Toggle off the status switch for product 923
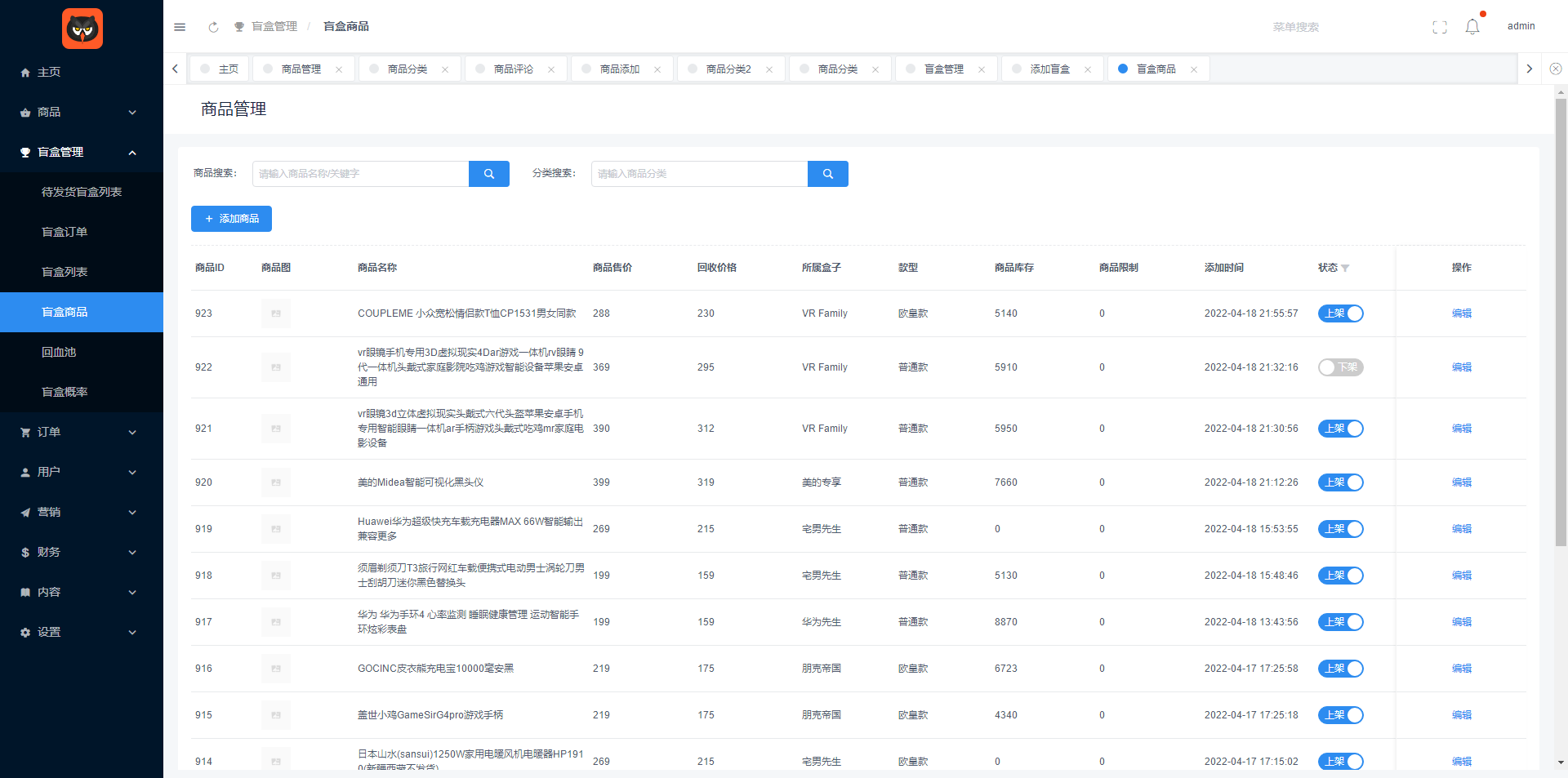The image size is (1568, 778). coord(1340,313)
